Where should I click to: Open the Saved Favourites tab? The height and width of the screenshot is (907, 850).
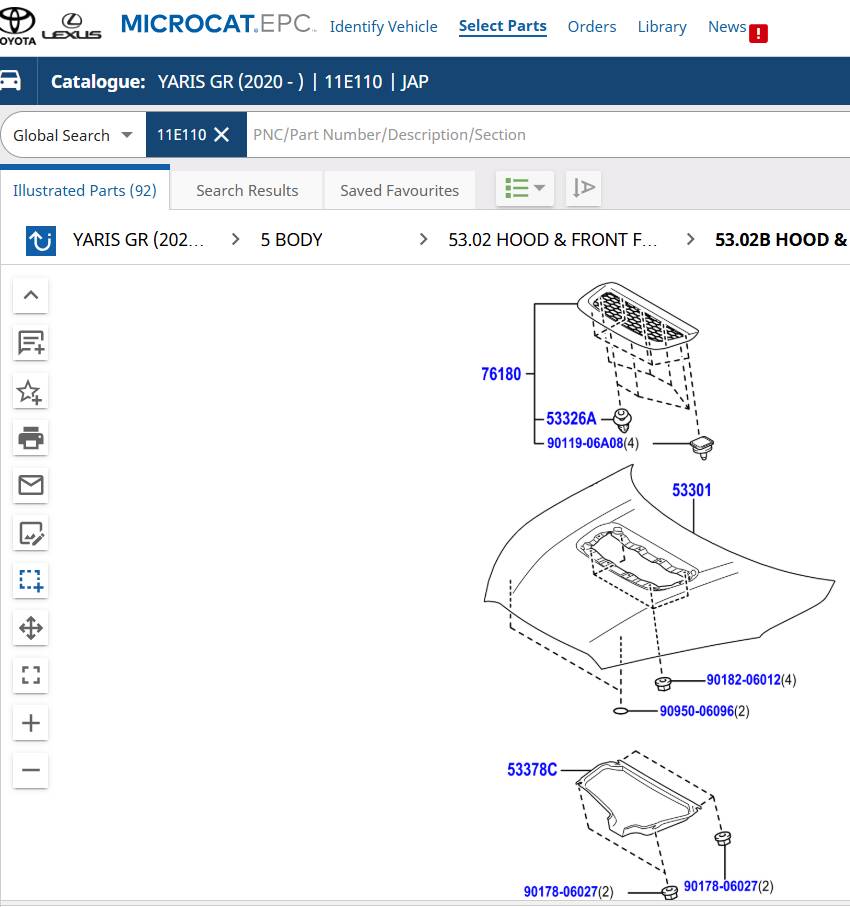tap(399, 190)
